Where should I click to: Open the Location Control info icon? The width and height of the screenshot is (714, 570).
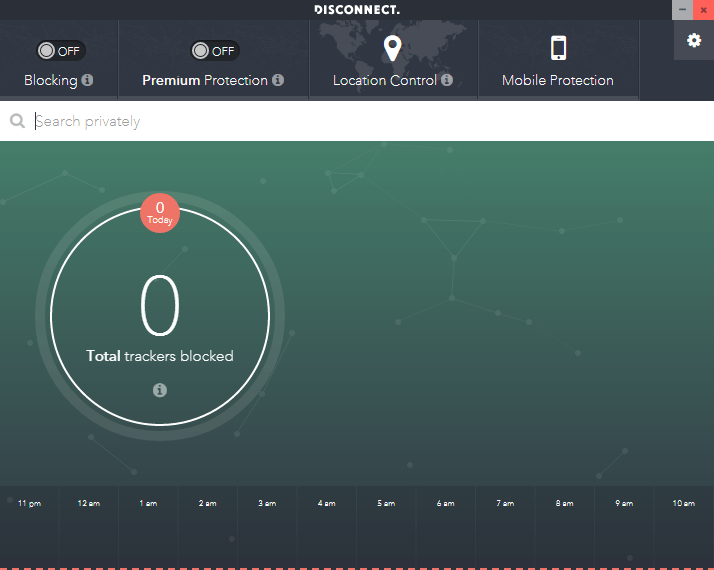[447, 80]
